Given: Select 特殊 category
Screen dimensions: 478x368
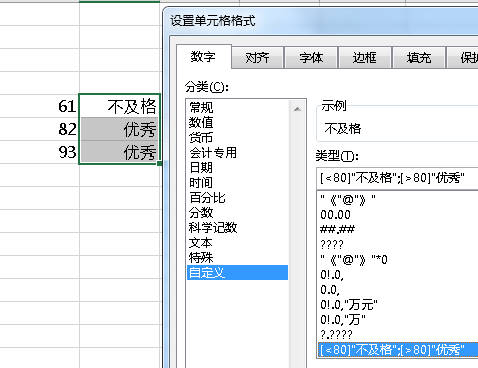Looking at the screenshot, I should click(x=237, y=257).
